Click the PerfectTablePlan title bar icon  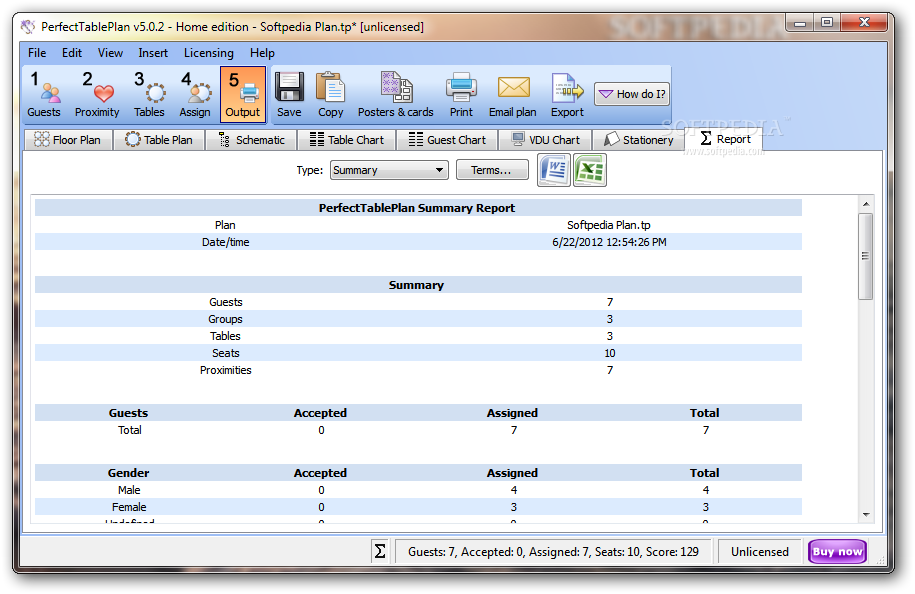pos(27,26)
